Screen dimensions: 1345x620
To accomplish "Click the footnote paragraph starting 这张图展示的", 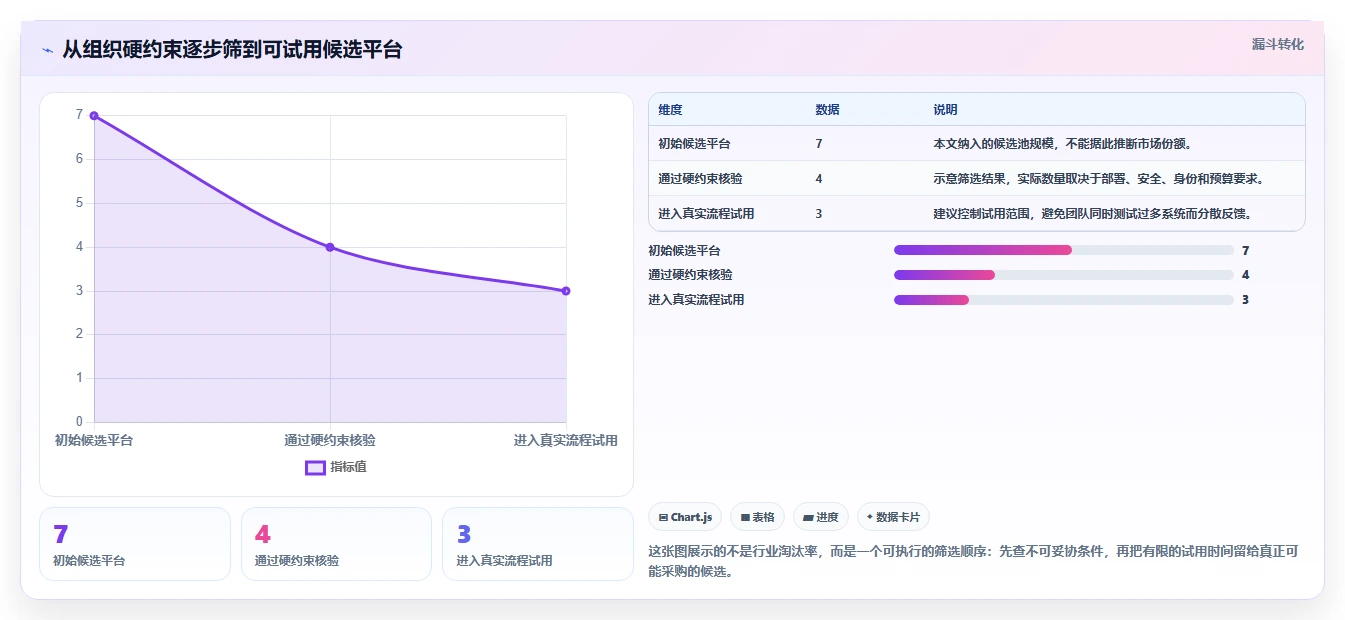I will tap(973, 562).
